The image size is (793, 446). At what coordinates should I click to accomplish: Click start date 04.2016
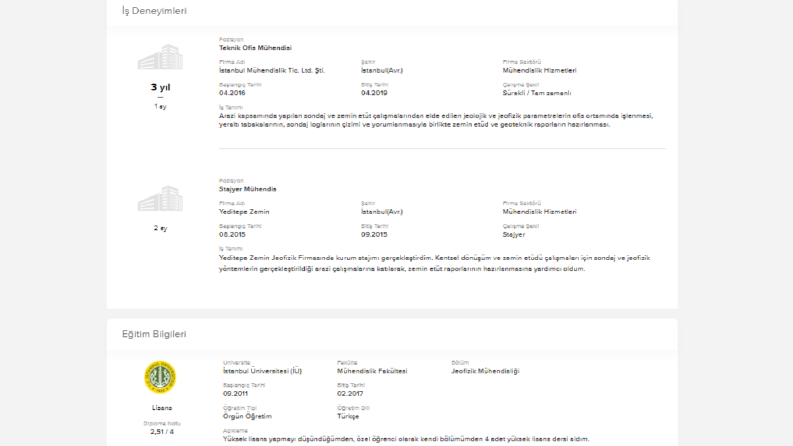tap(232, 93)
